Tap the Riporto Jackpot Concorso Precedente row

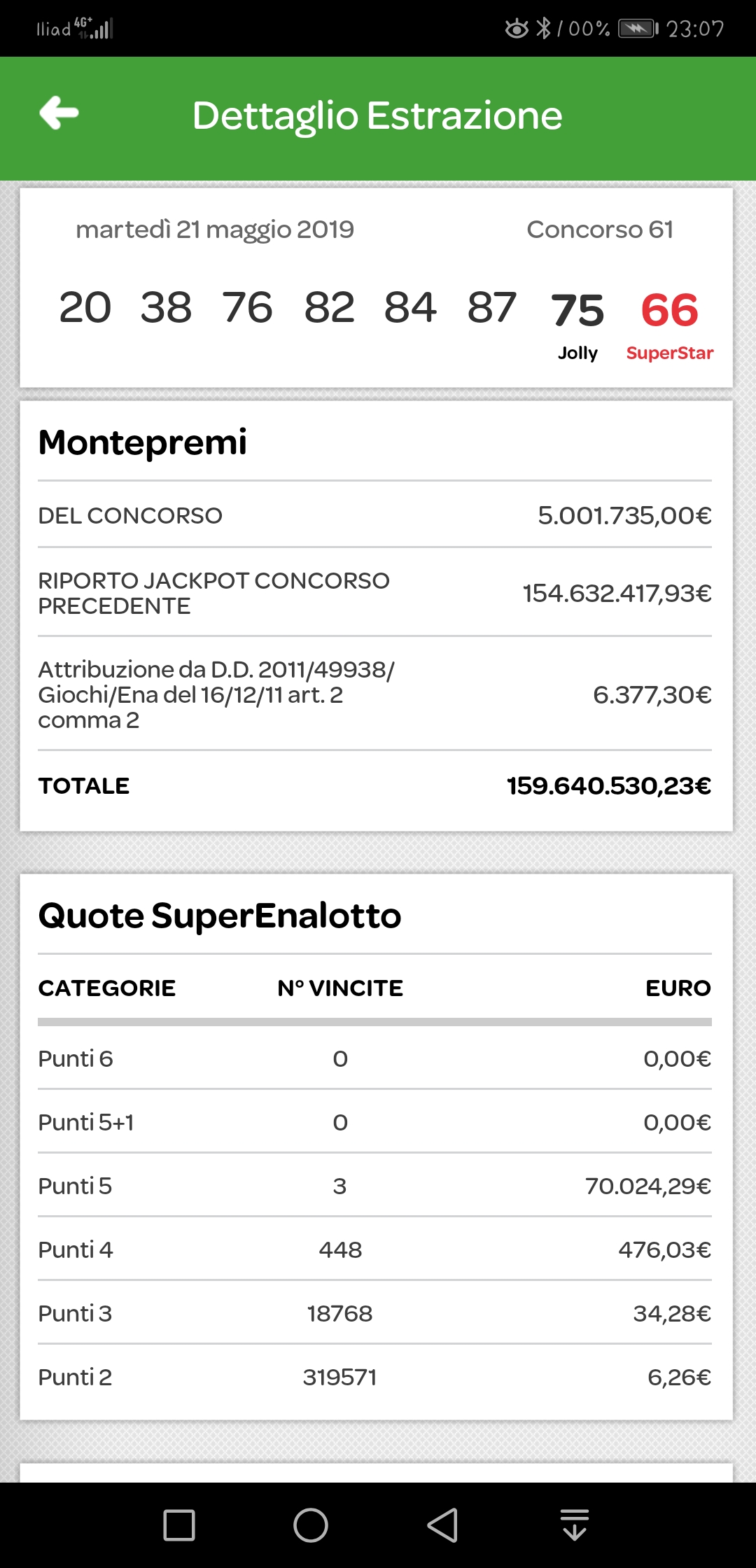(x=374, y=593)
